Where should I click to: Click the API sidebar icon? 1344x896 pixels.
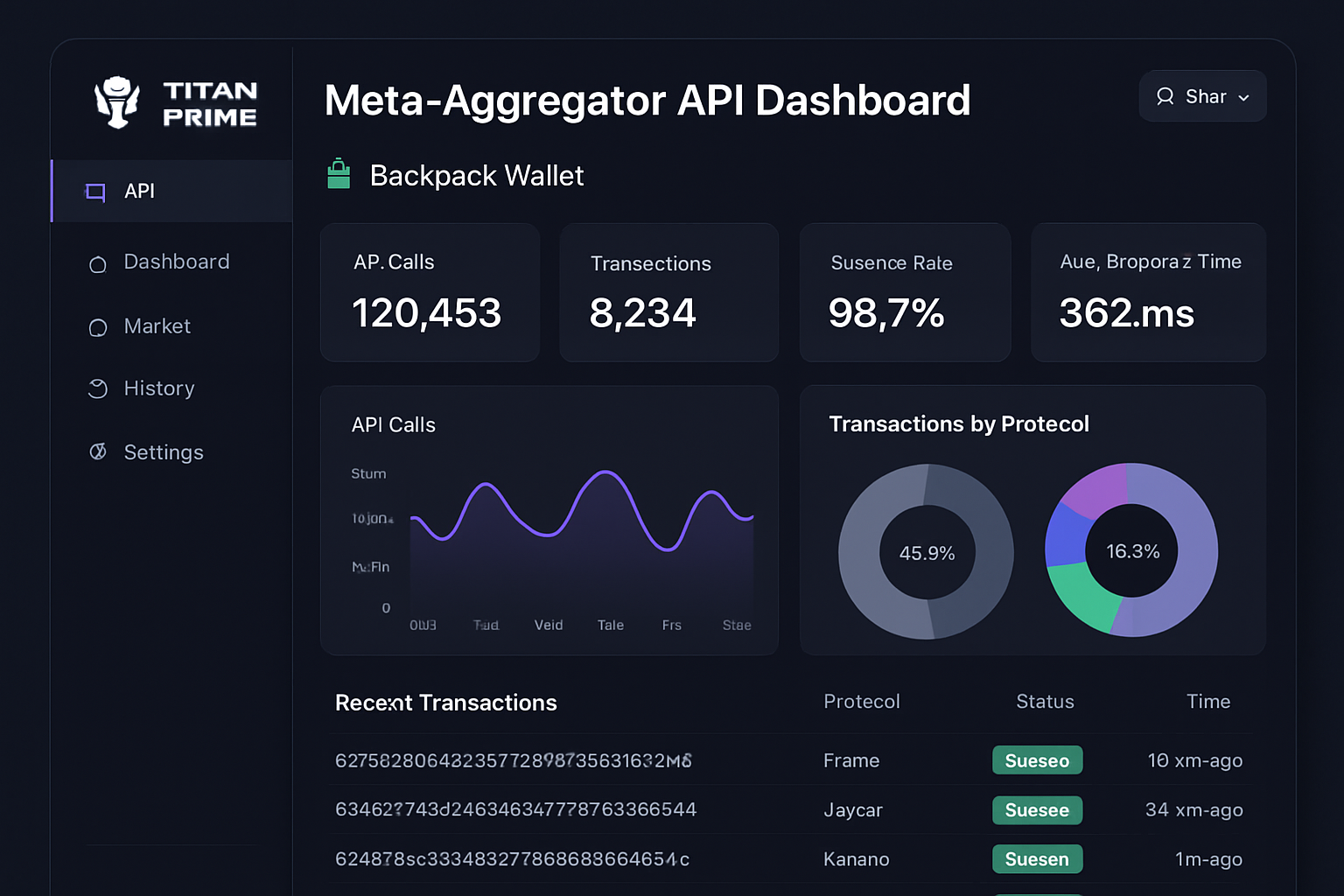click(x=95, y=192)
